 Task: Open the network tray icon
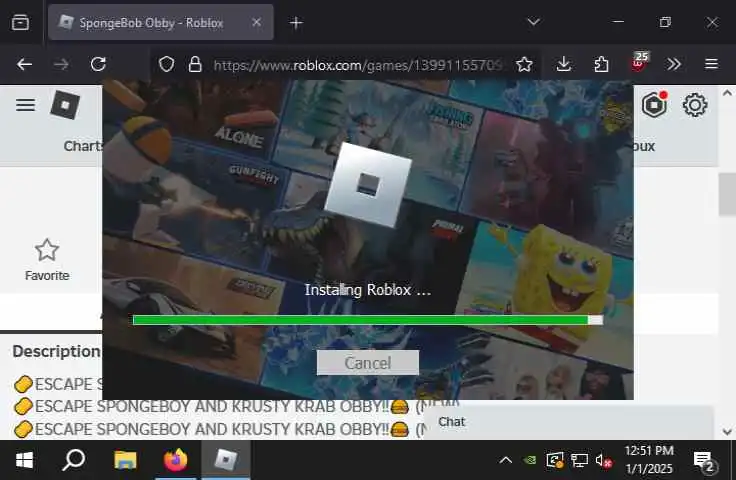(x=579, y=461)
